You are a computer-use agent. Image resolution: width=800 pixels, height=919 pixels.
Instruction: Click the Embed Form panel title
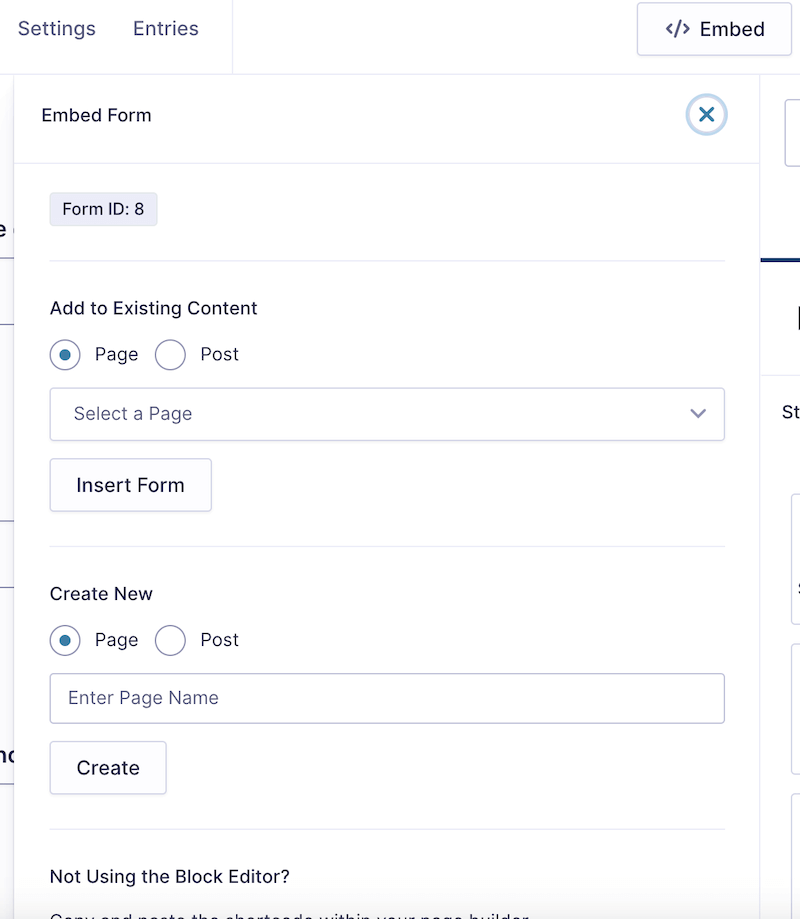(96, 115)
